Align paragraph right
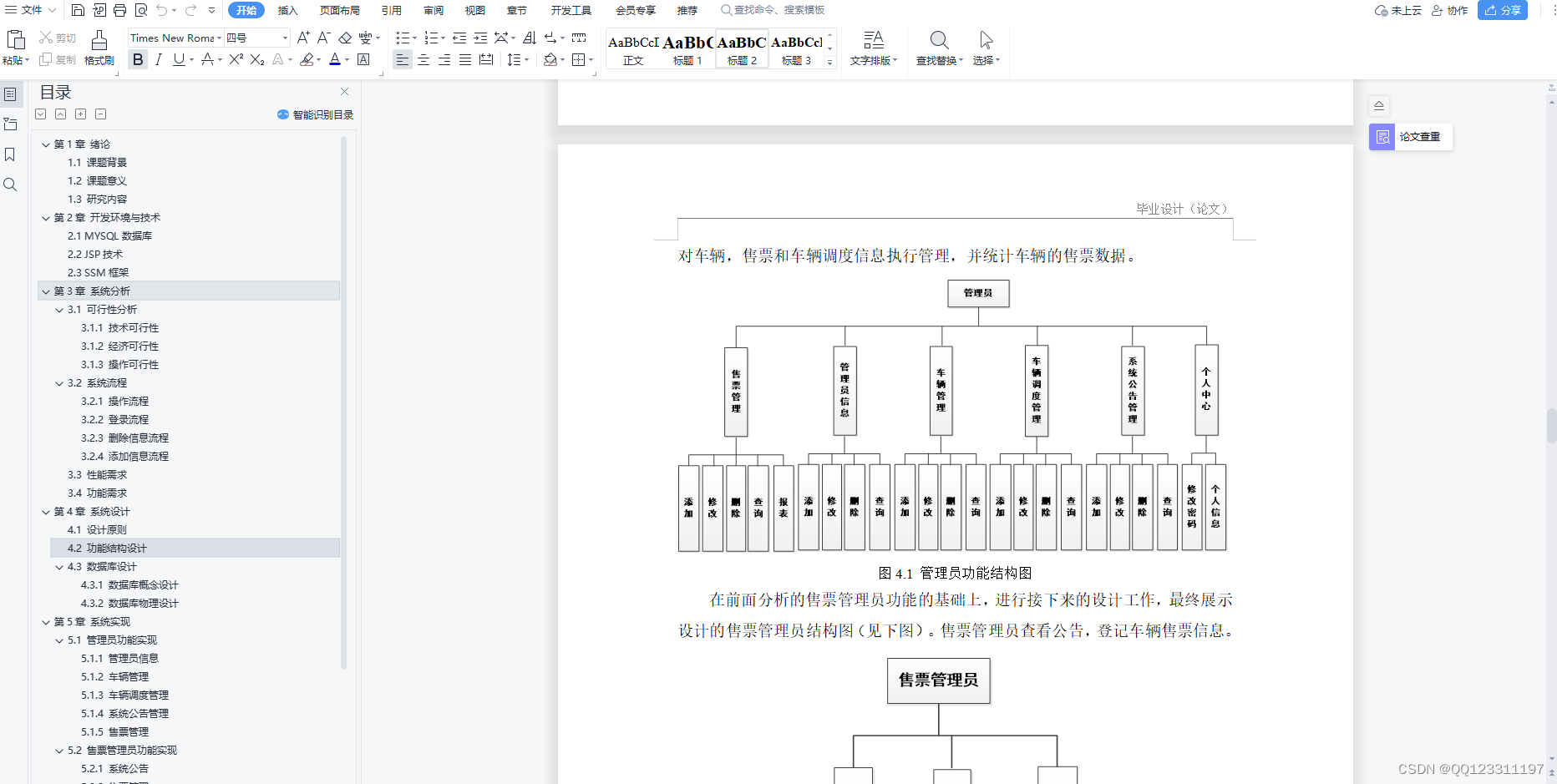The image size is (1557, 784). pos(444,59)
